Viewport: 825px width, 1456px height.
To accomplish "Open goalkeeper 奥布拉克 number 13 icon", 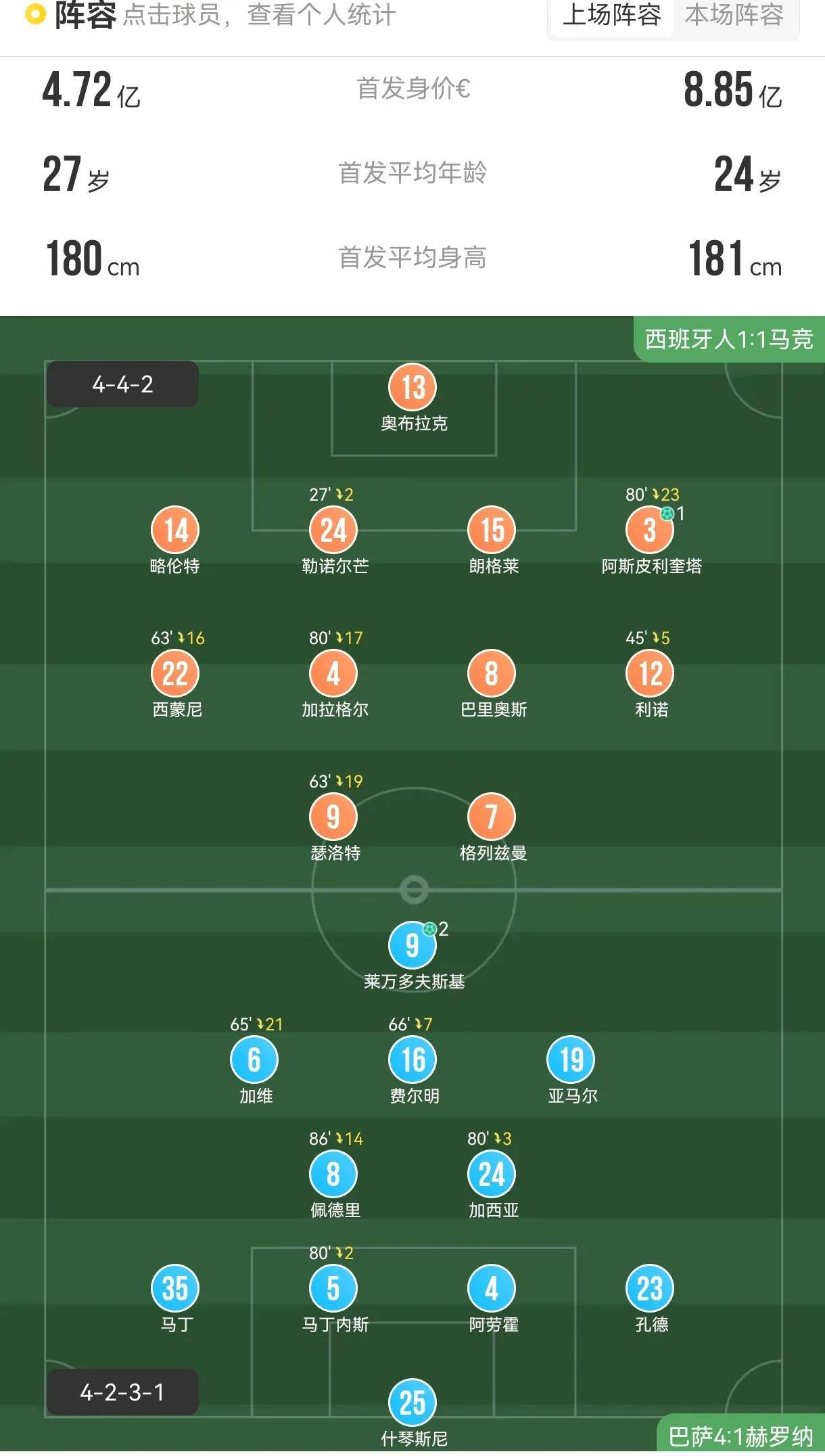I will (x=412, y=388).
